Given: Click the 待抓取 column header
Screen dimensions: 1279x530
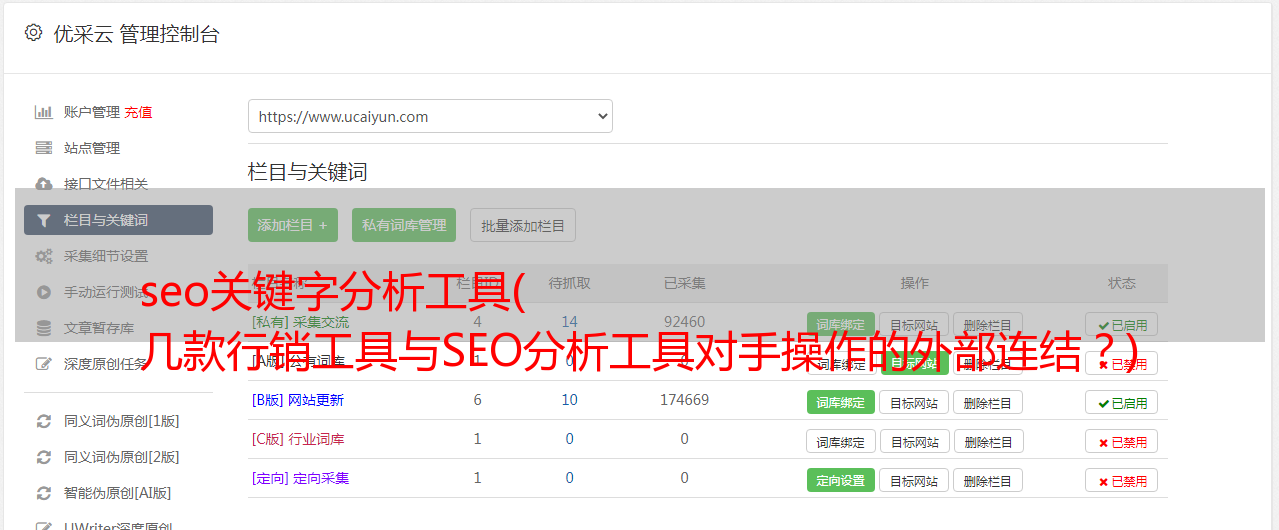Looking at the screenshot, I should click(570, 283).
